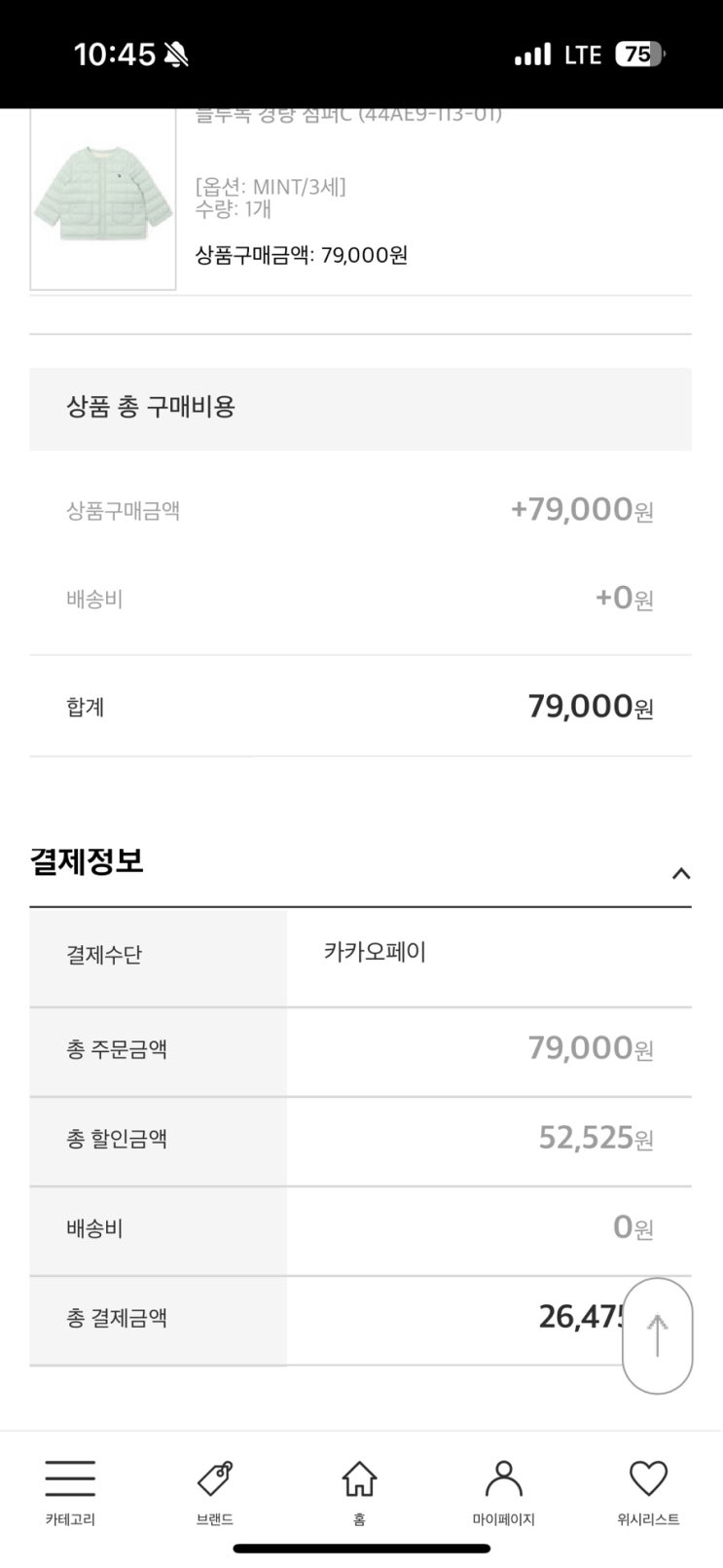The width and height of the screenshot is (723, 1568).
Task: Tap the 총 결제금액 row
Action: click(x=360, y=1319)
